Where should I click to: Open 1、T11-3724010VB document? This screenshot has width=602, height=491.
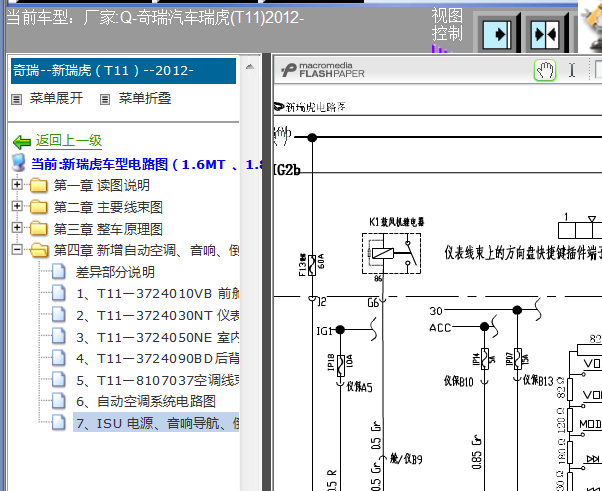coord(157,294)
